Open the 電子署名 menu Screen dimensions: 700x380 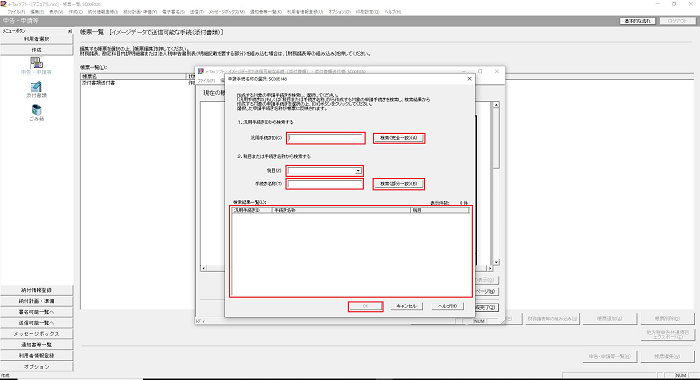tap(173, 12)
